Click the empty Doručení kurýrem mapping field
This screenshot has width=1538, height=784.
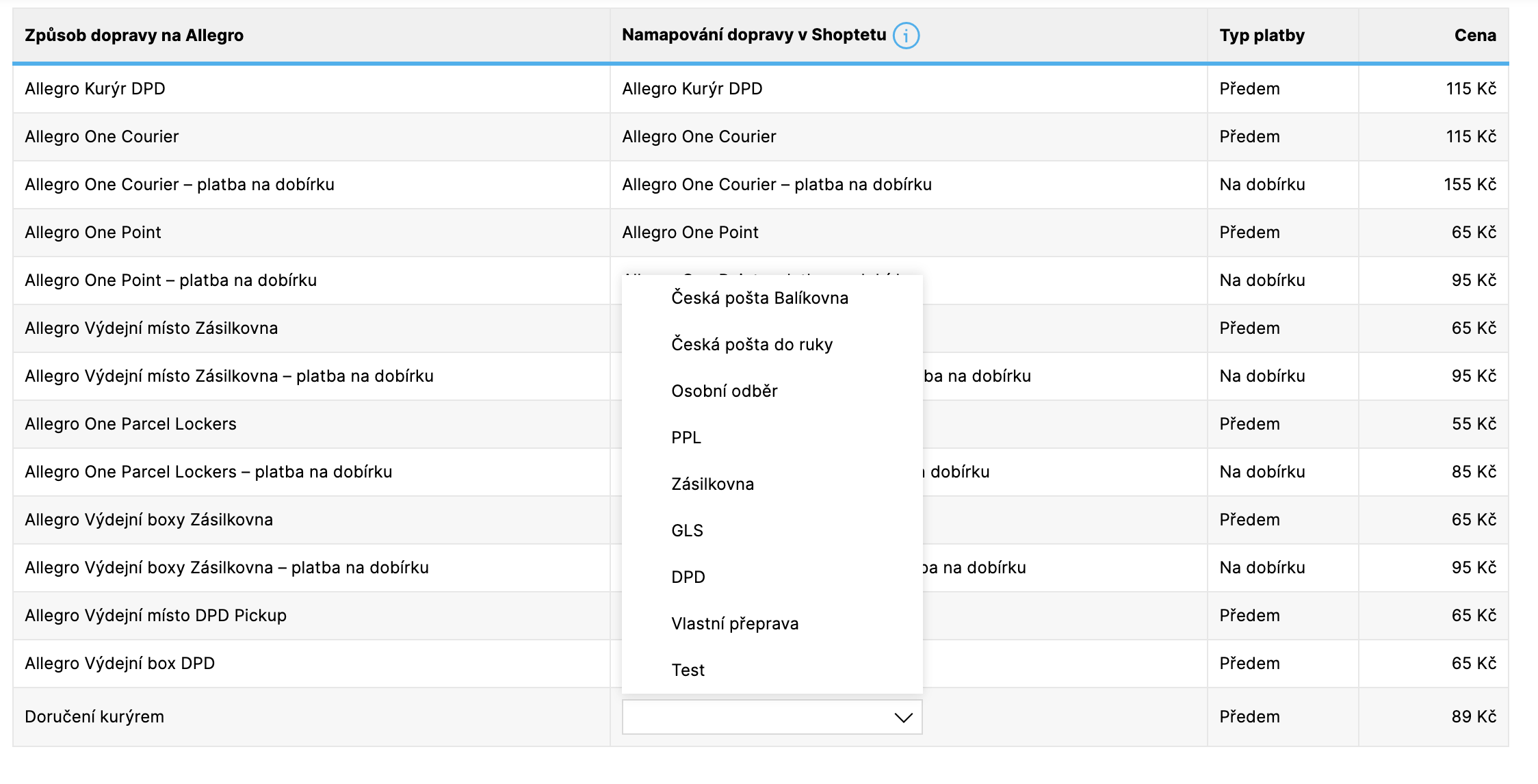[753, 717]
